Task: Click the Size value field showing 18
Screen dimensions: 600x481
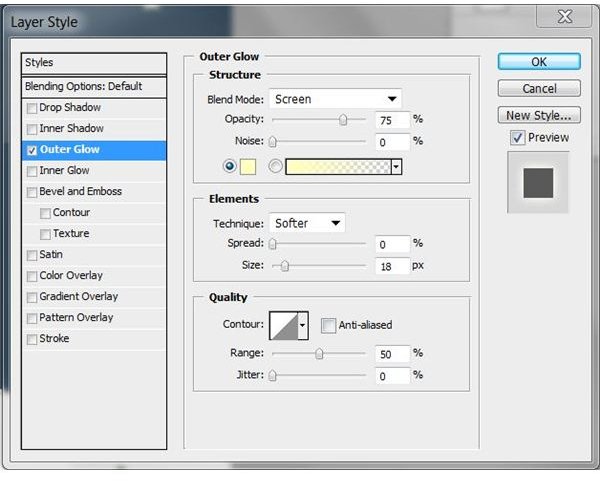Action: coord(393,266)
